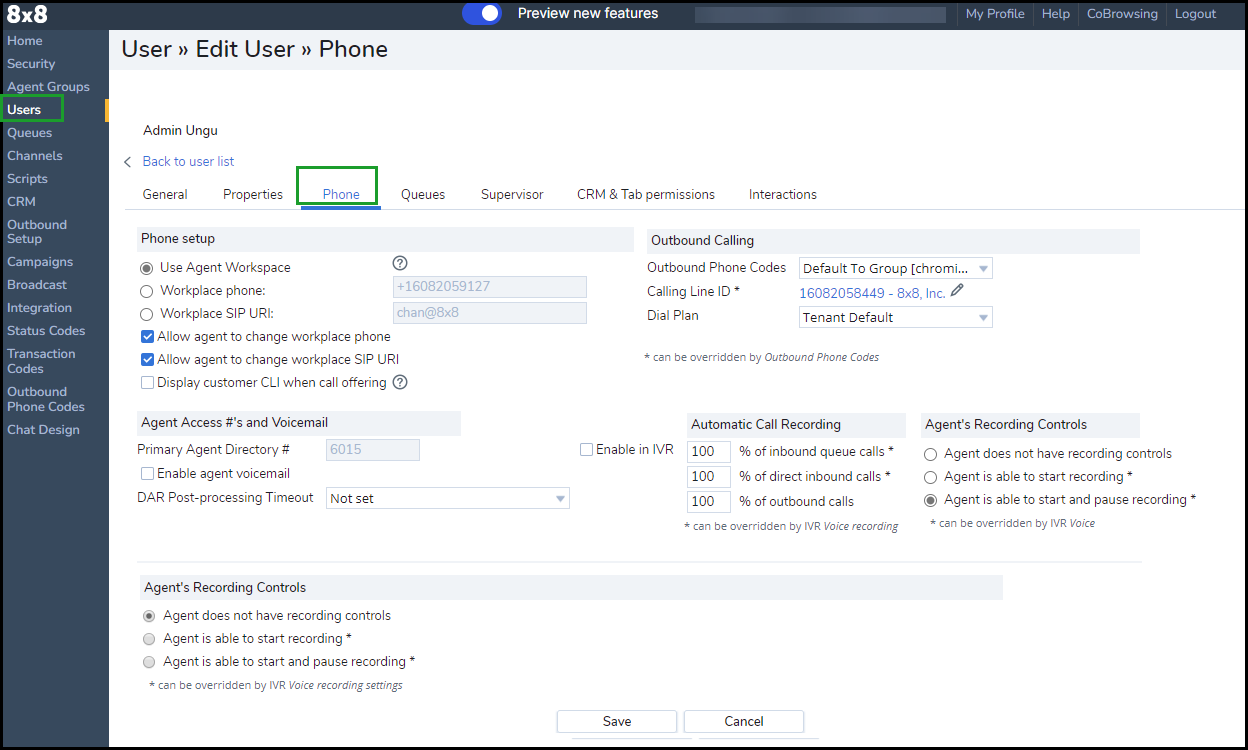Select the Use Agent Workspace radio button

coord(147,268)
